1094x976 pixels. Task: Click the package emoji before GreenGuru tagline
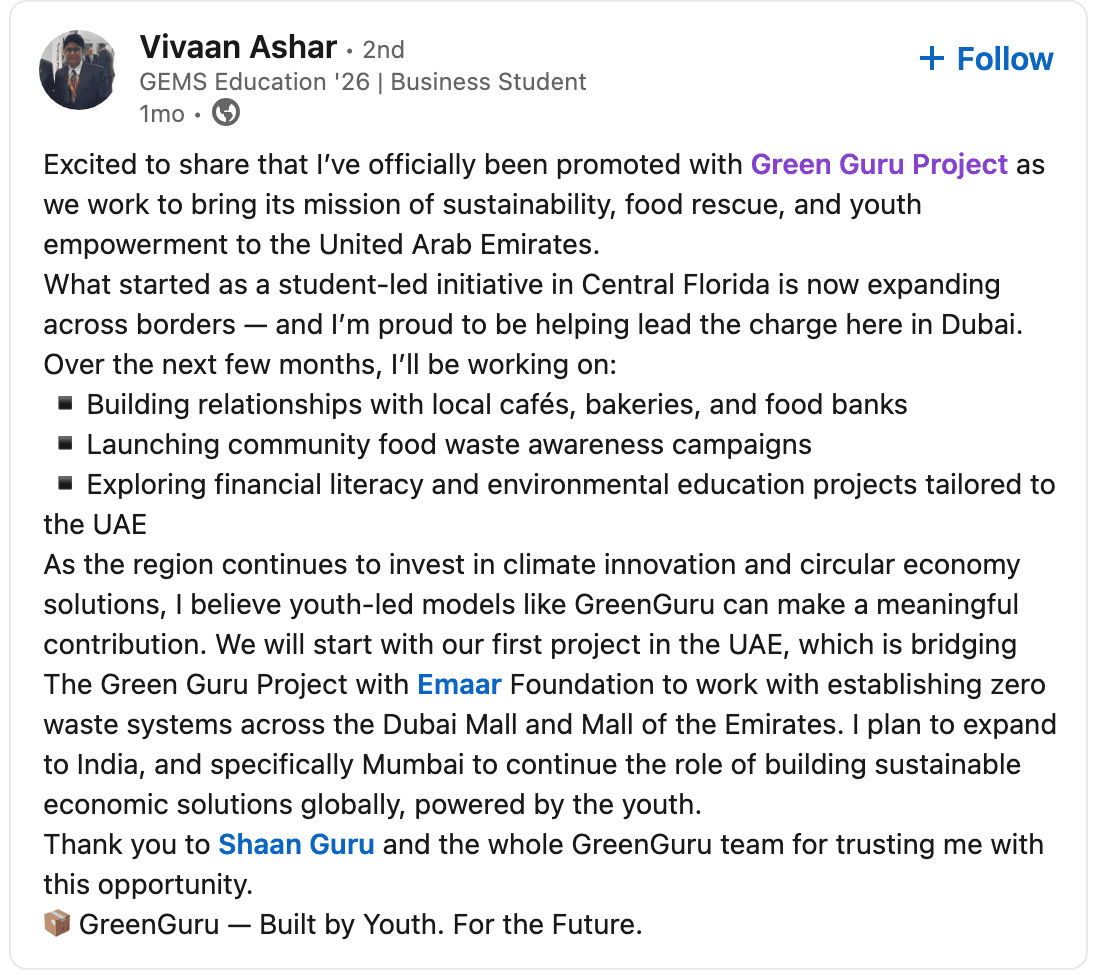[x=57, y=924]
